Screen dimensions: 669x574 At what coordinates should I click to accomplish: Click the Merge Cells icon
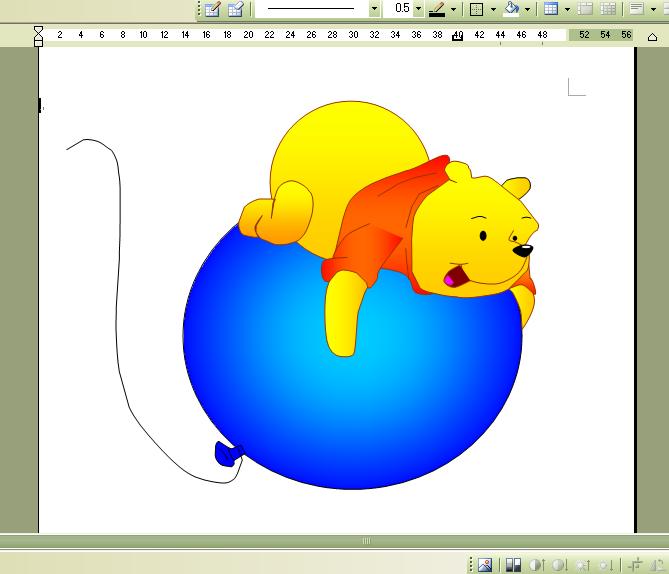tap(586, 9)
